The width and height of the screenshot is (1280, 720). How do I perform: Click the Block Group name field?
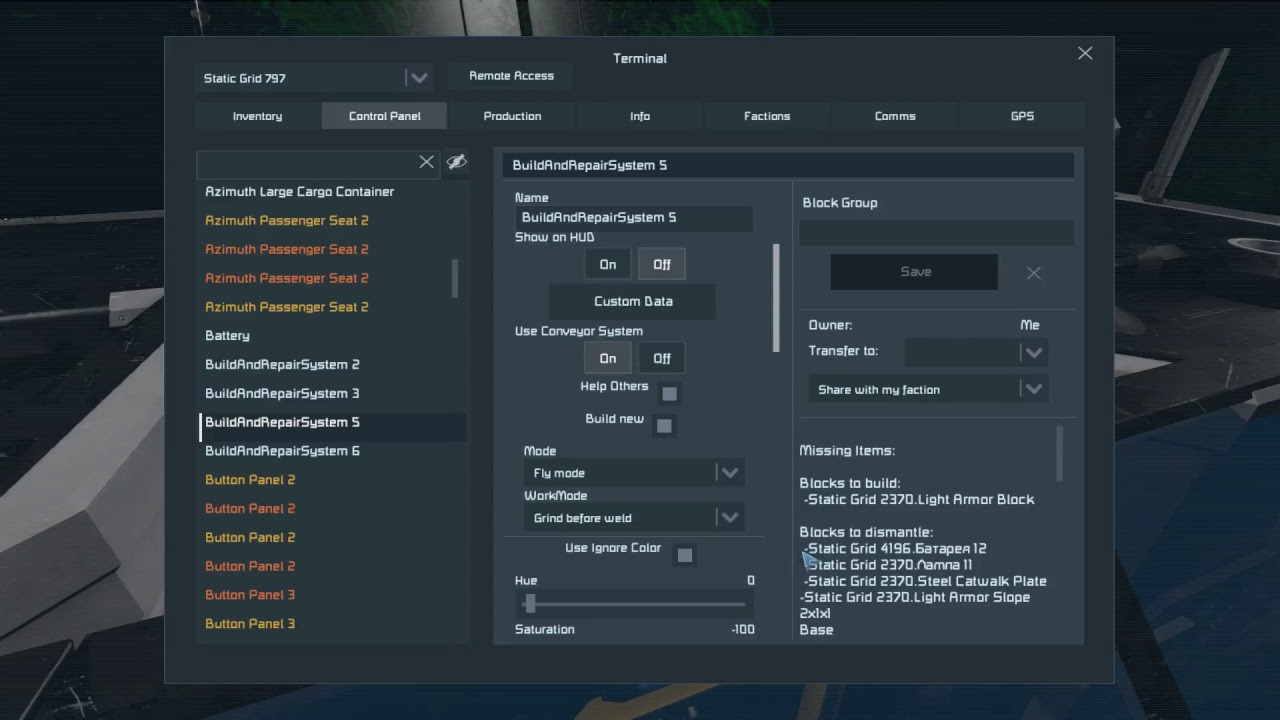tap(937, 233)
